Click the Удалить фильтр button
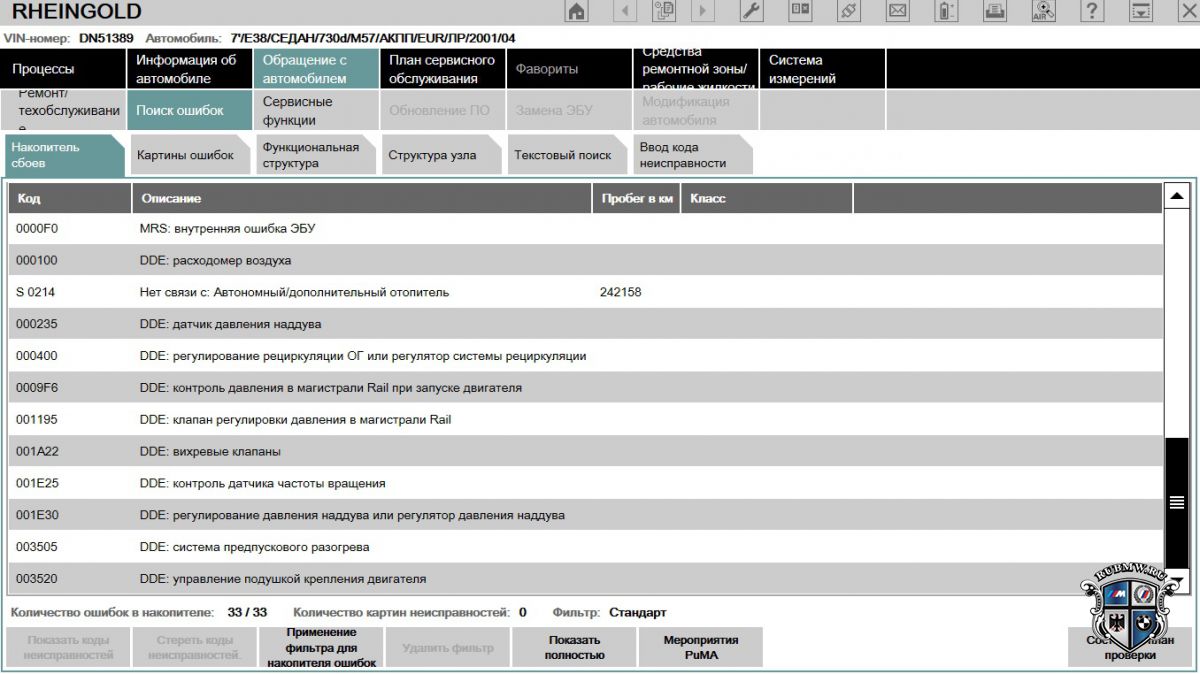The height and width of the screenshot is (674, 1200). pyautogui.click(x=447, y=648)
